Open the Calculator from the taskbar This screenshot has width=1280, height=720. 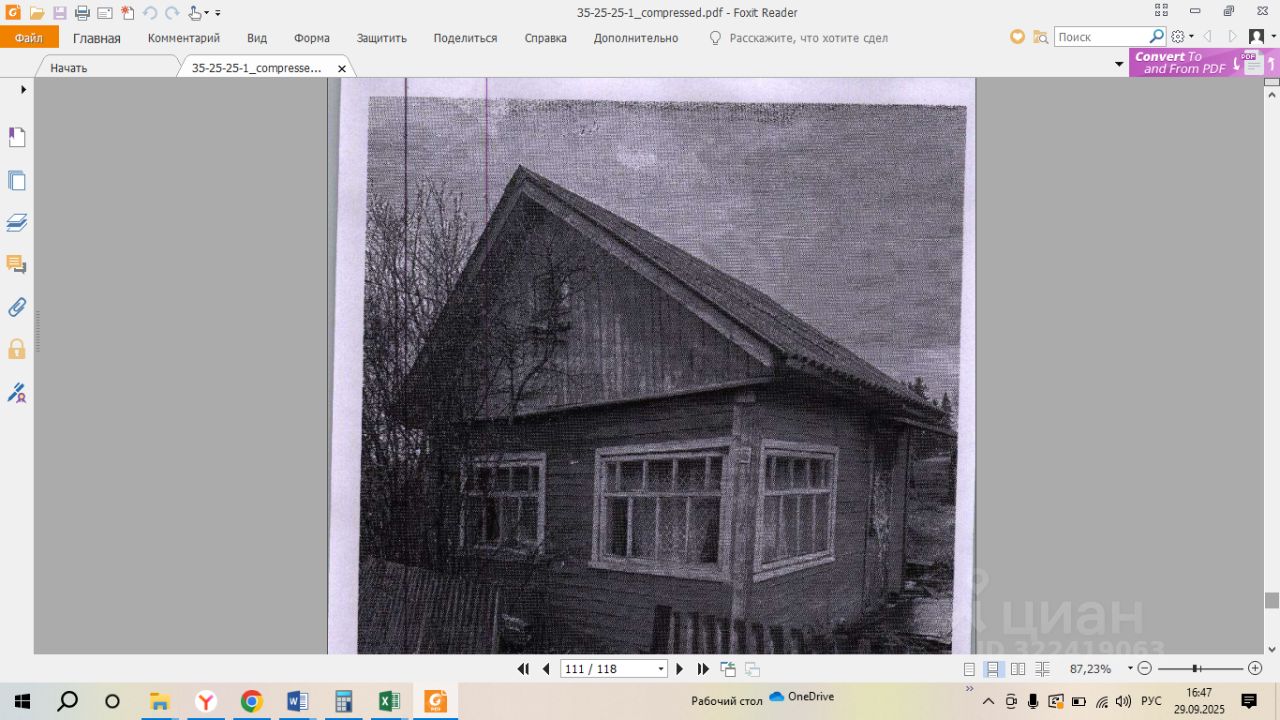343,701
